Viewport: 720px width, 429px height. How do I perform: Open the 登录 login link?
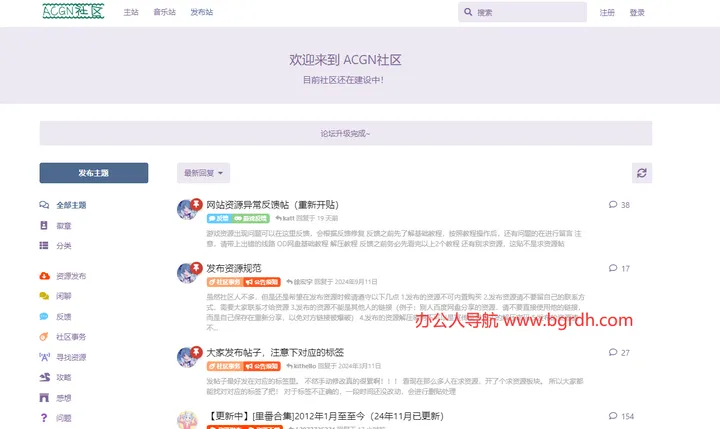pos(637,13)
